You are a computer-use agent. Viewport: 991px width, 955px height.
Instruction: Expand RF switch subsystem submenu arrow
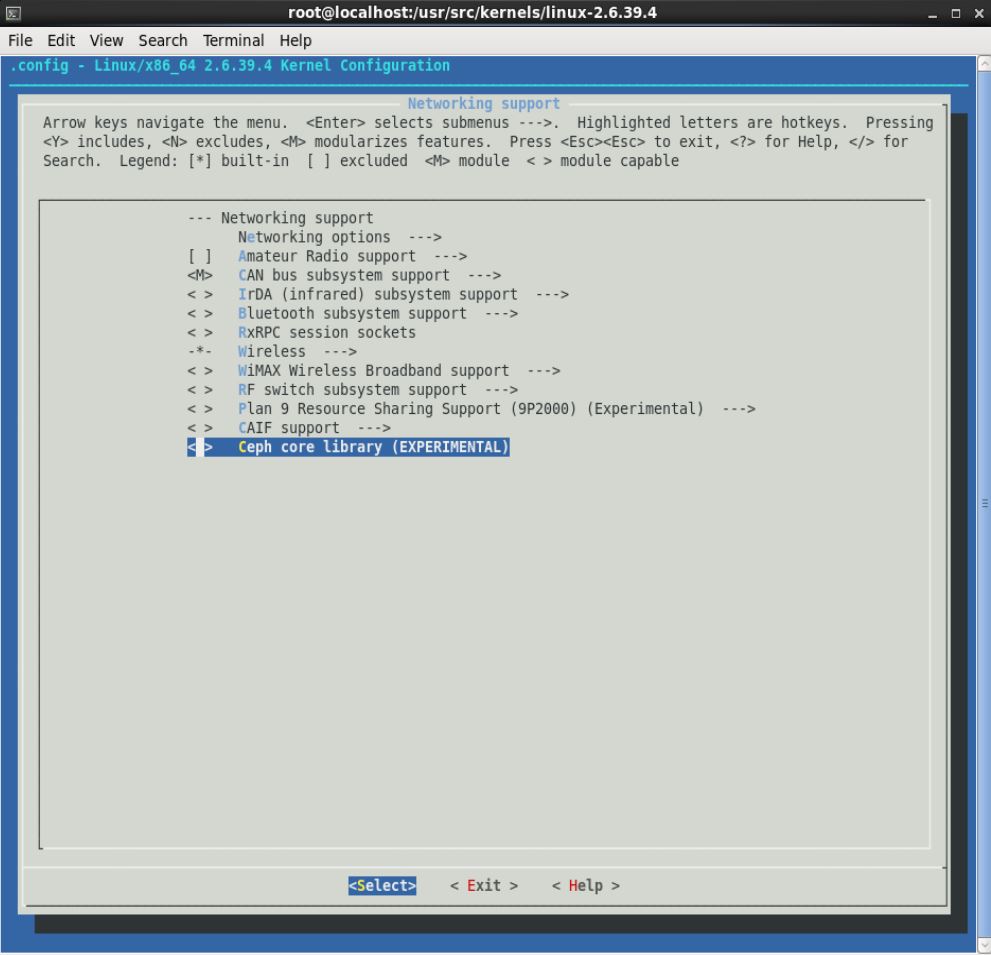click(501, 390)
